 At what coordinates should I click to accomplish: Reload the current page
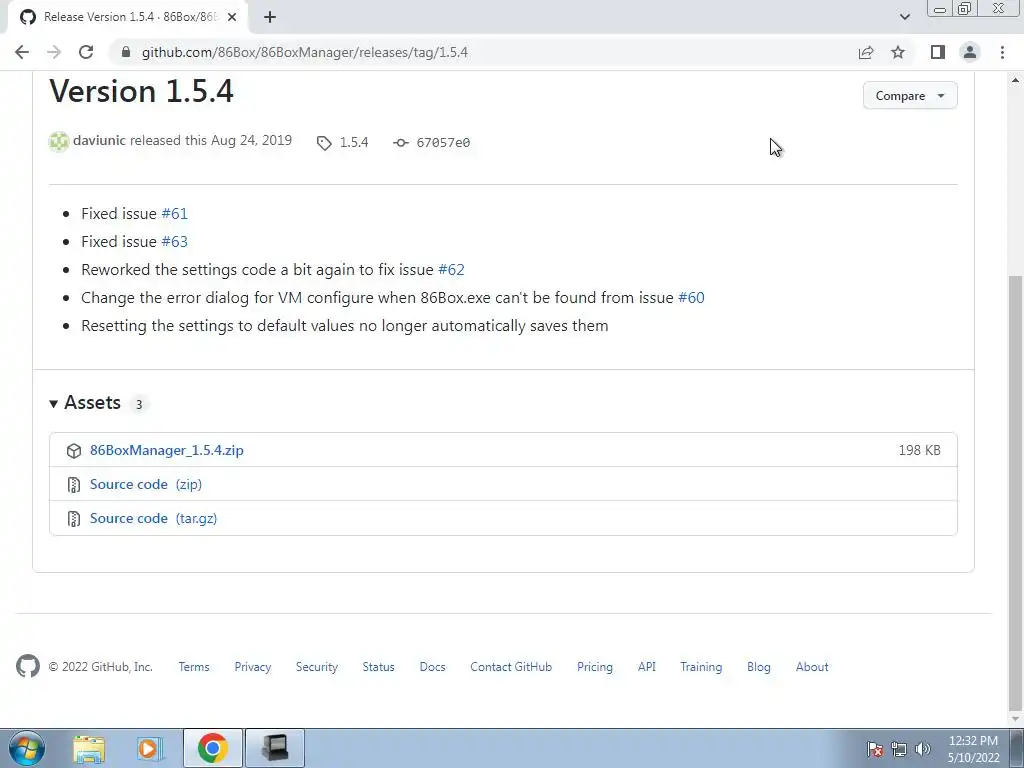(x=86, y=52)
